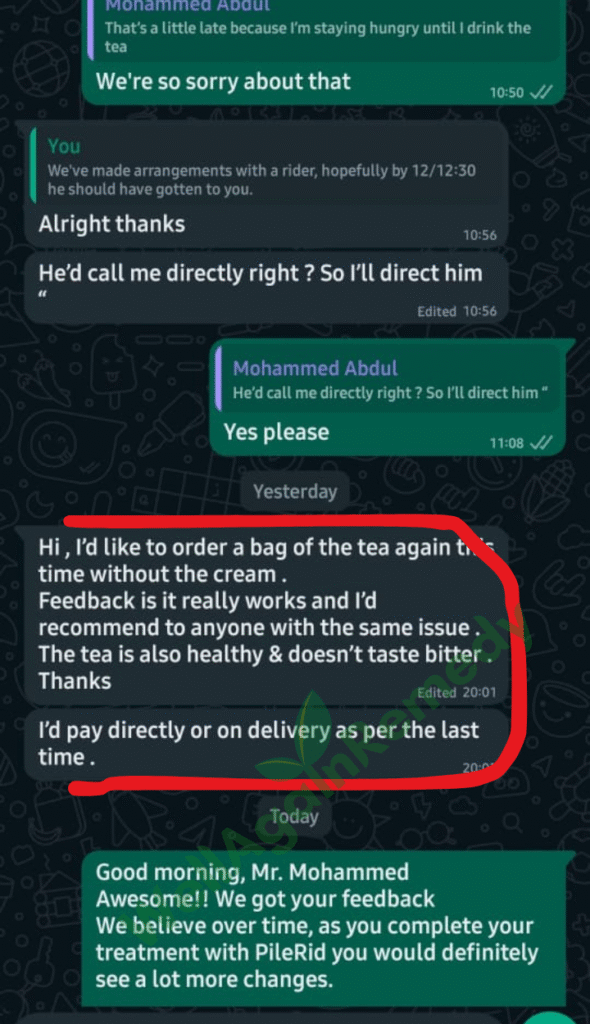The image size is (590, 1024).
Task: Select the 'Alright thanks' message bubble
Action: (267, 184)
